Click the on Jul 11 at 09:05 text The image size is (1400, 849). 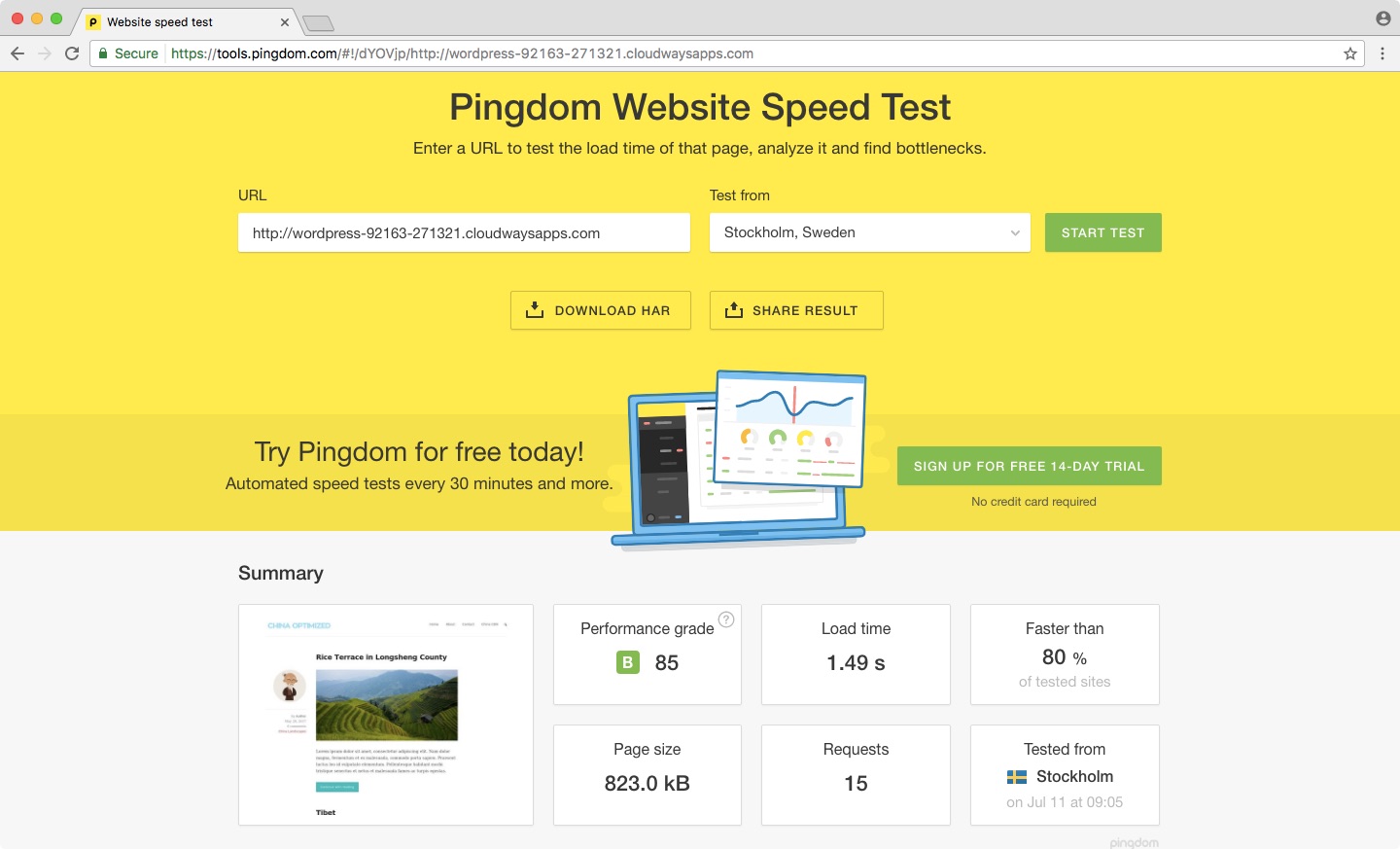click(1065, 802)
